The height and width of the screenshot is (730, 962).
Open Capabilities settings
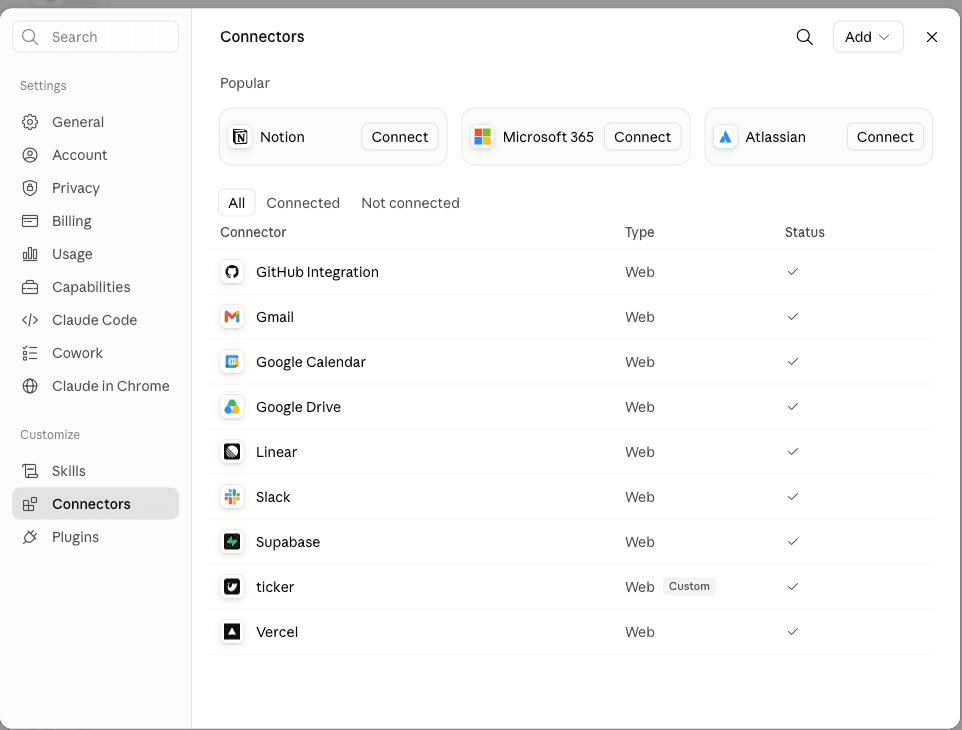coord(96,287)
